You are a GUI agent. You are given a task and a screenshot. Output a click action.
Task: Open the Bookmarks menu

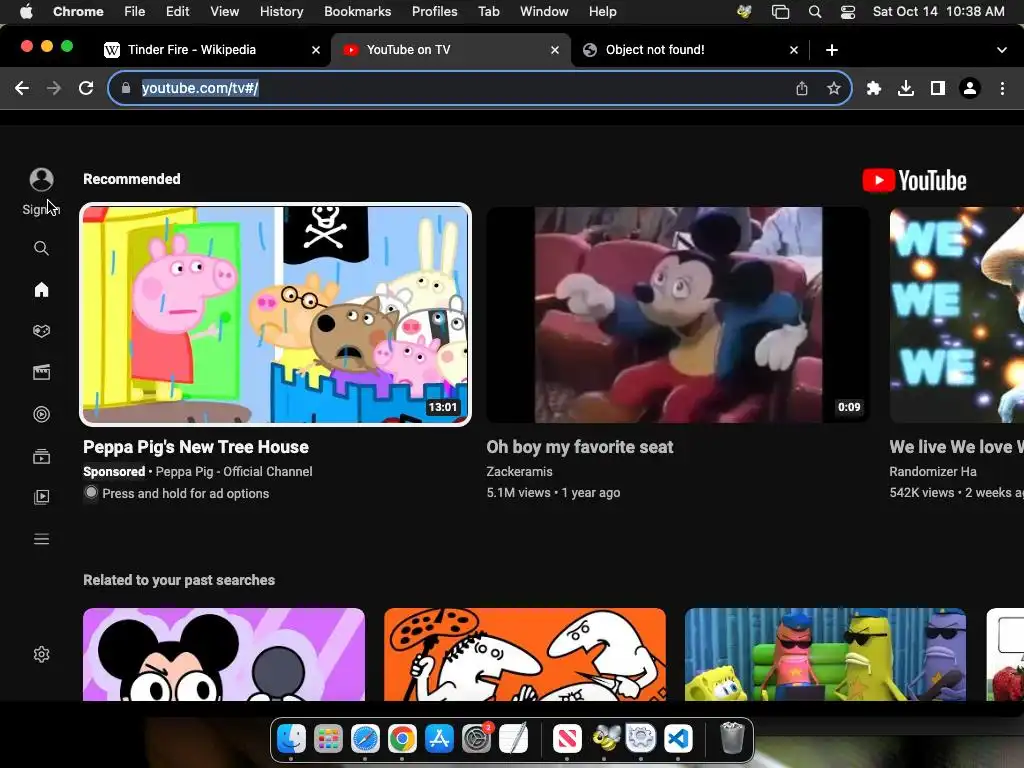(357, 12)
